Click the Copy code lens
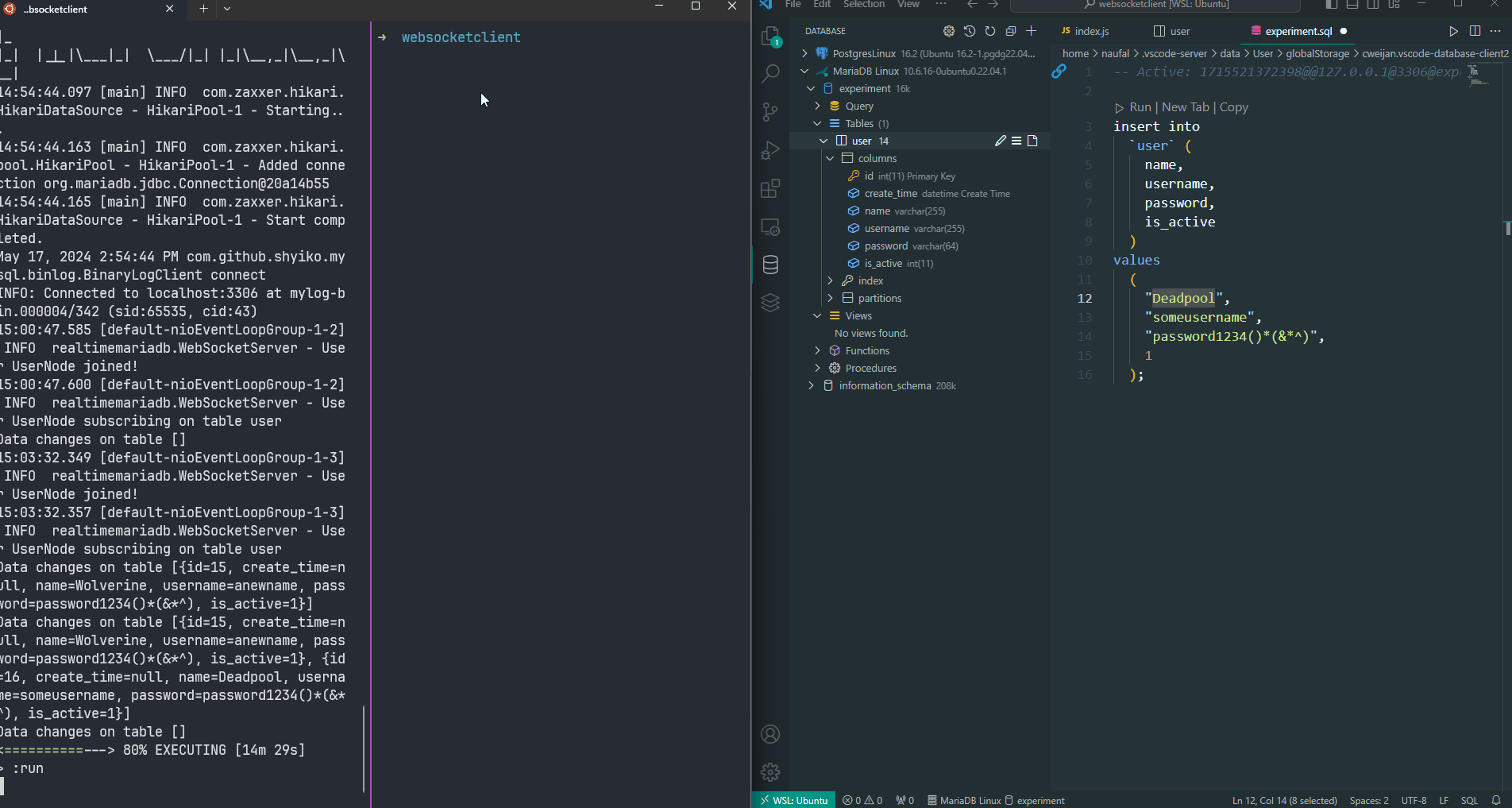Viewport: 1512px width, 808px height. point(1234,107)
